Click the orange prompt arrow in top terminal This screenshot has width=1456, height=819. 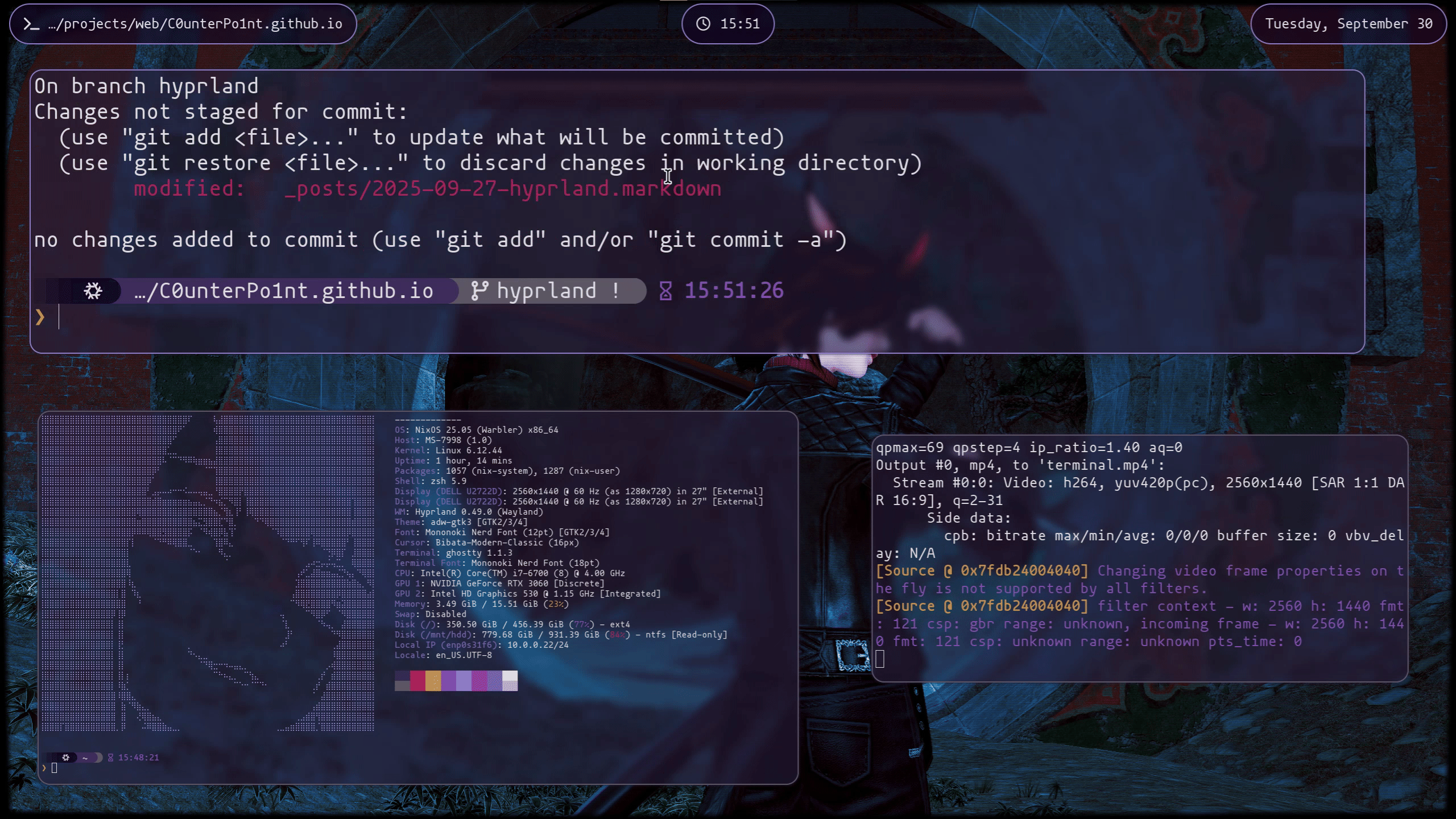pos(40,317)
